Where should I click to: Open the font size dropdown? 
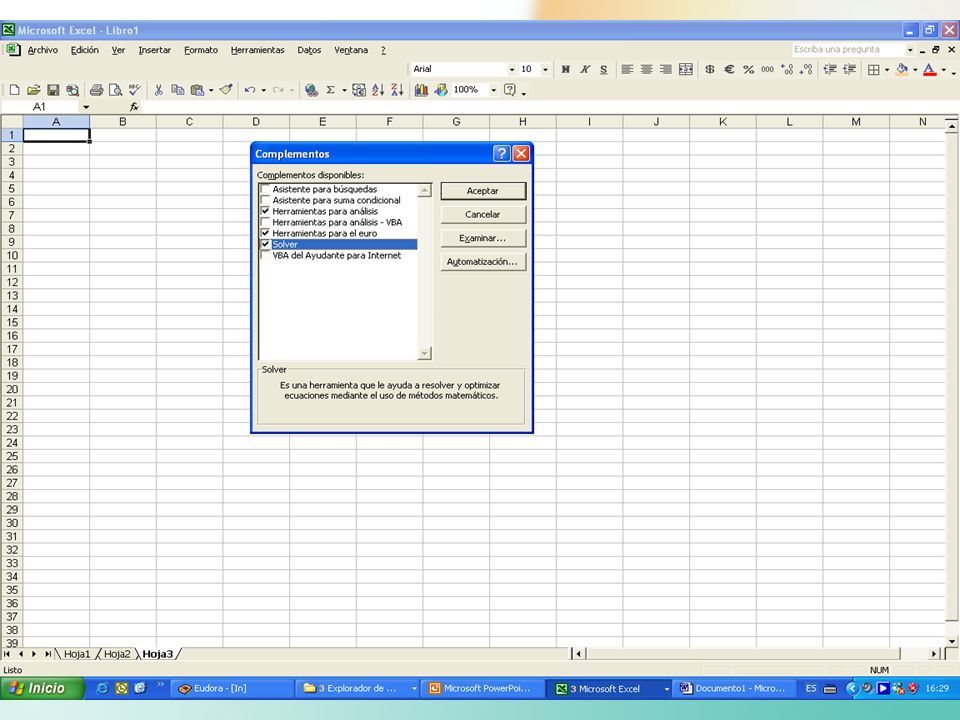[545, 69]
